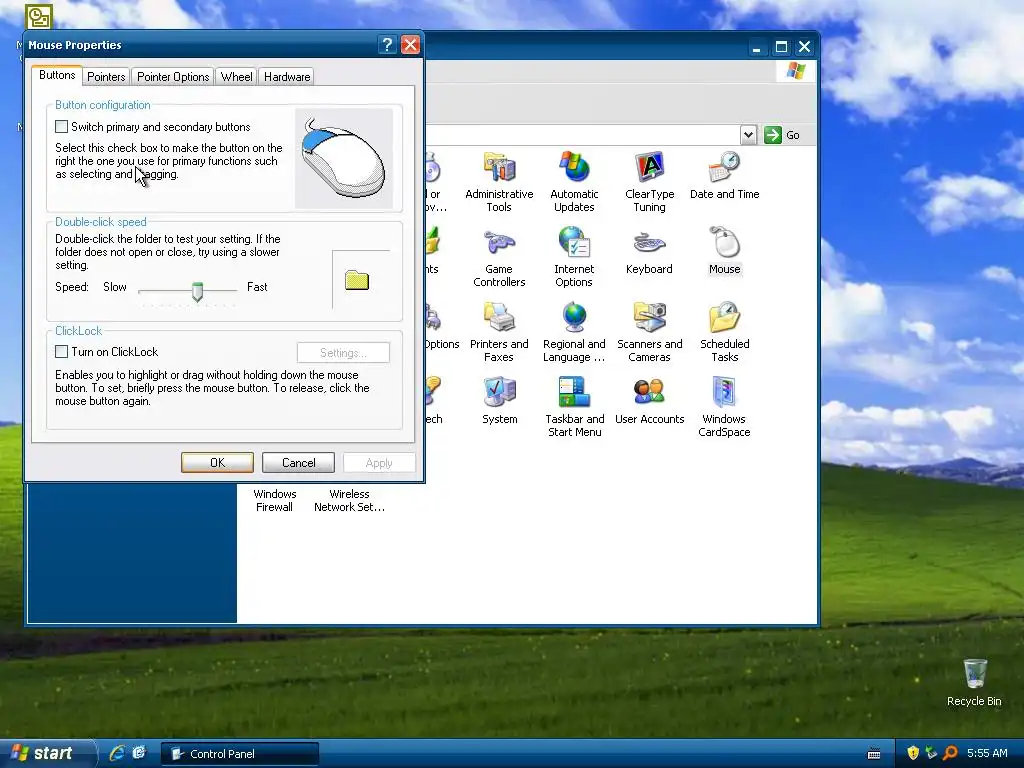Viewport: 1024px width, 768px height.
Task: Open Taskbar and Start Menu icon
Action: pos(575,407)
